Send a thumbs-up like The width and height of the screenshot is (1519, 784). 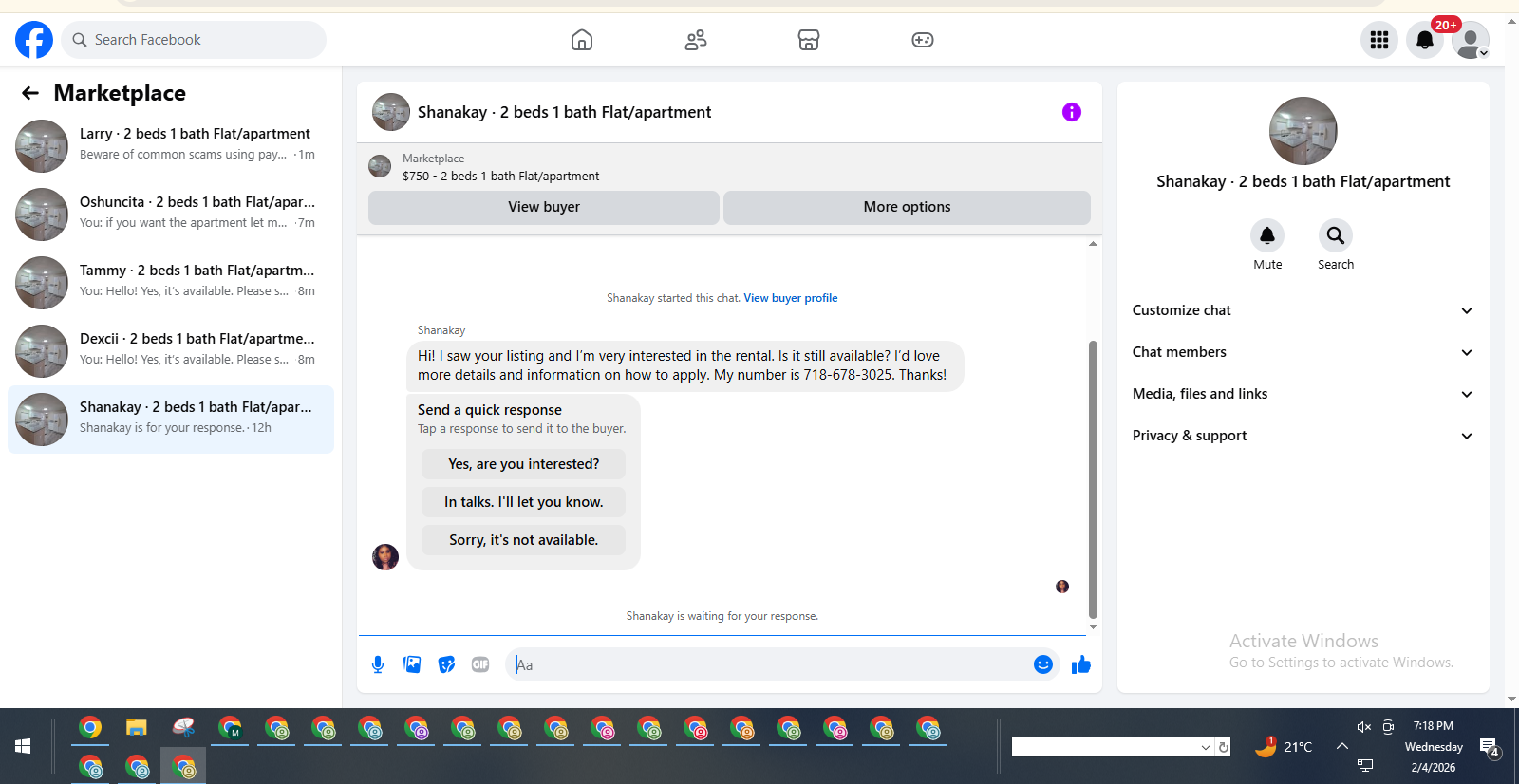pos(1081,664)
